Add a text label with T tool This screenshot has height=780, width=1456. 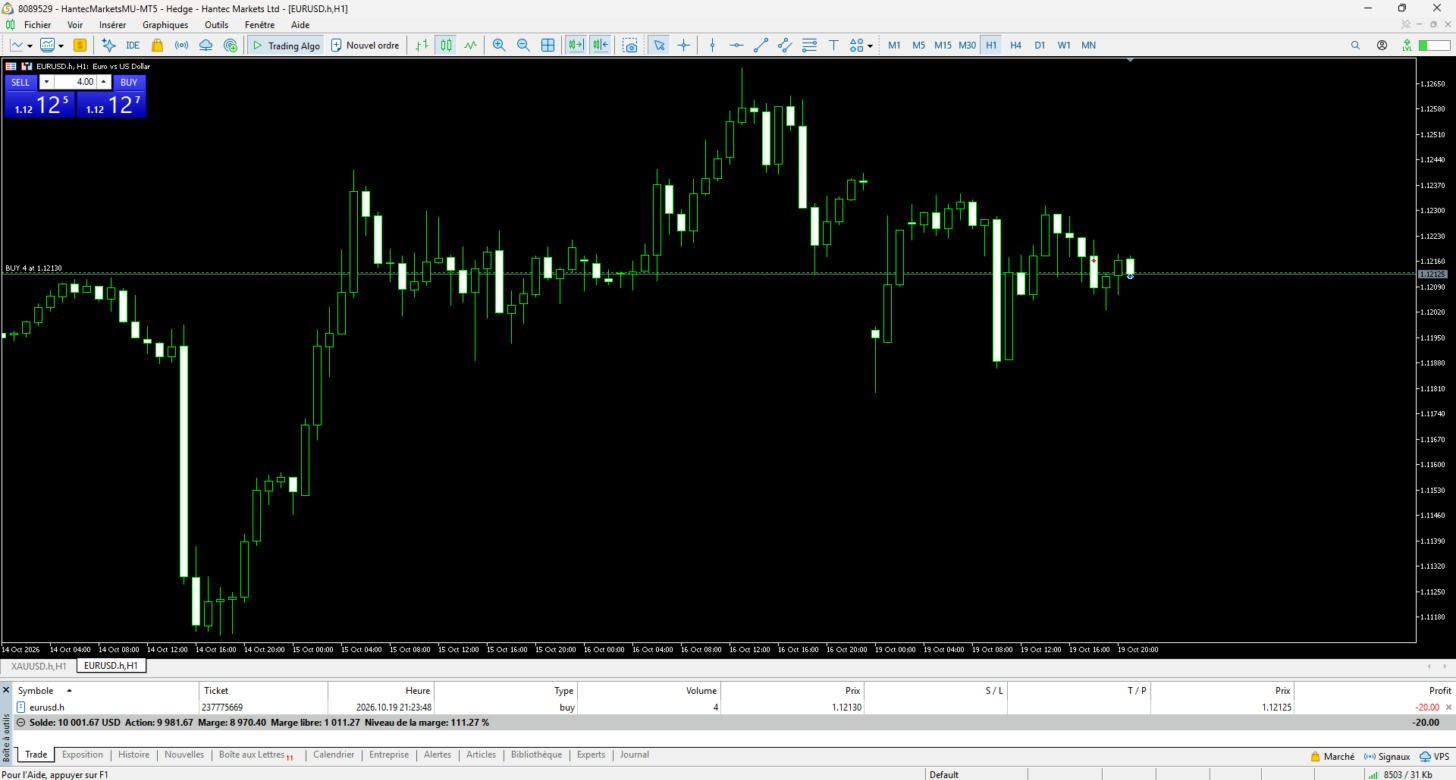pyautogui.click(x=833, y=45)
